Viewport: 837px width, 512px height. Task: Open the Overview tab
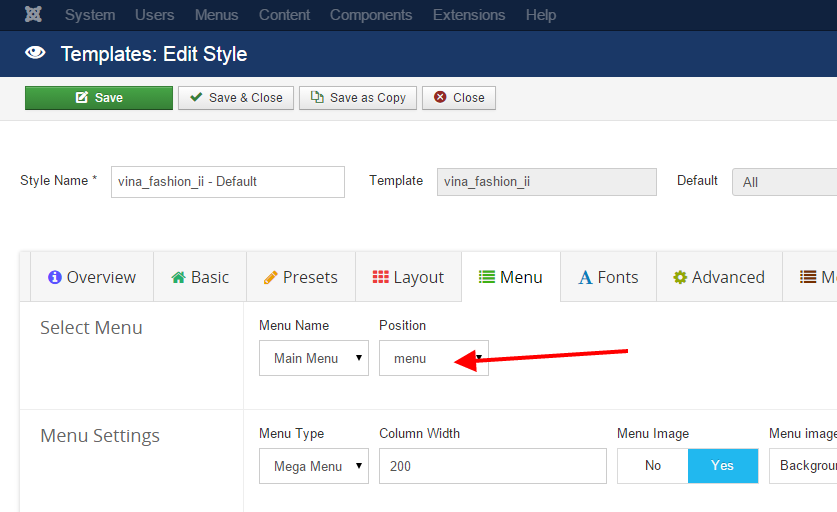point(92,277)
